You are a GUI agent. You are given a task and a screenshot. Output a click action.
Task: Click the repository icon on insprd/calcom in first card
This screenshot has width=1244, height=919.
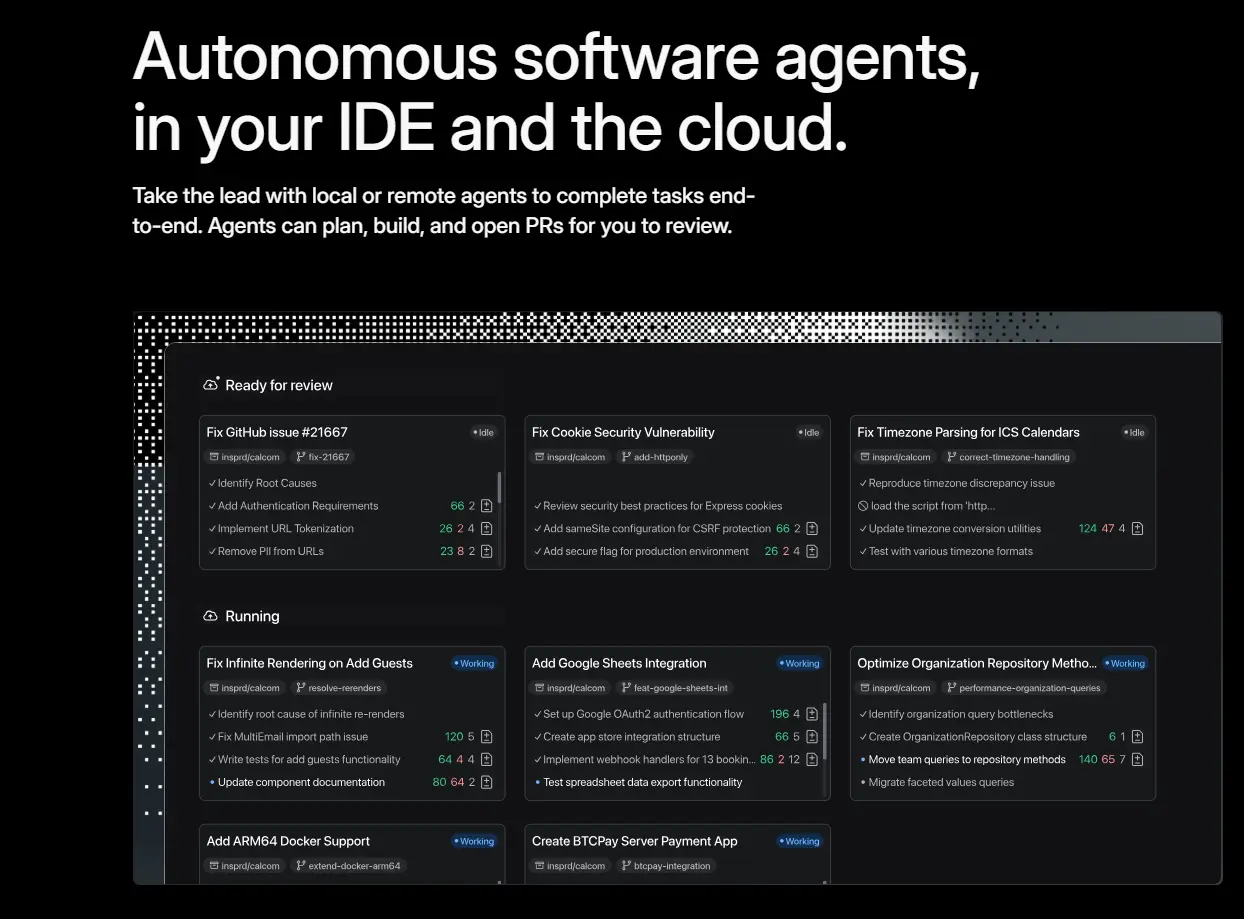pyautogui.click(x=215, y=457)
